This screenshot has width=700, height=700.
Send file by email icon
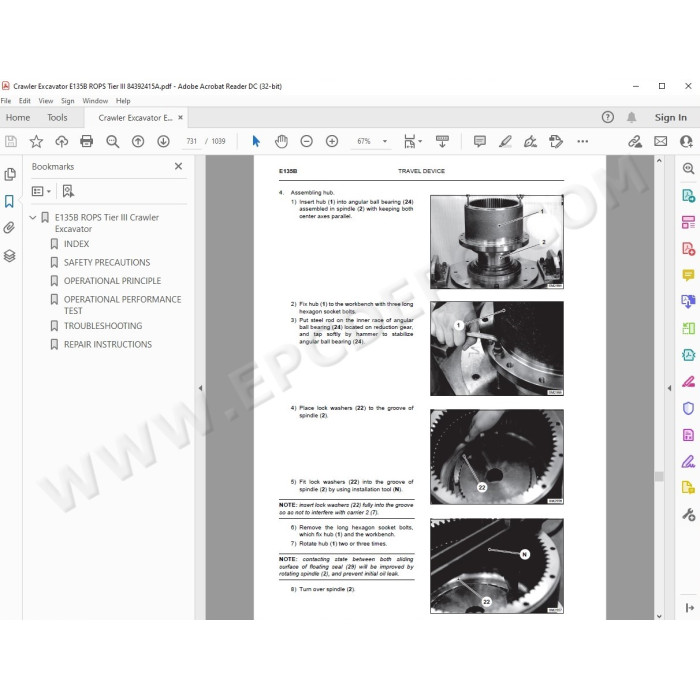point(661,142)
